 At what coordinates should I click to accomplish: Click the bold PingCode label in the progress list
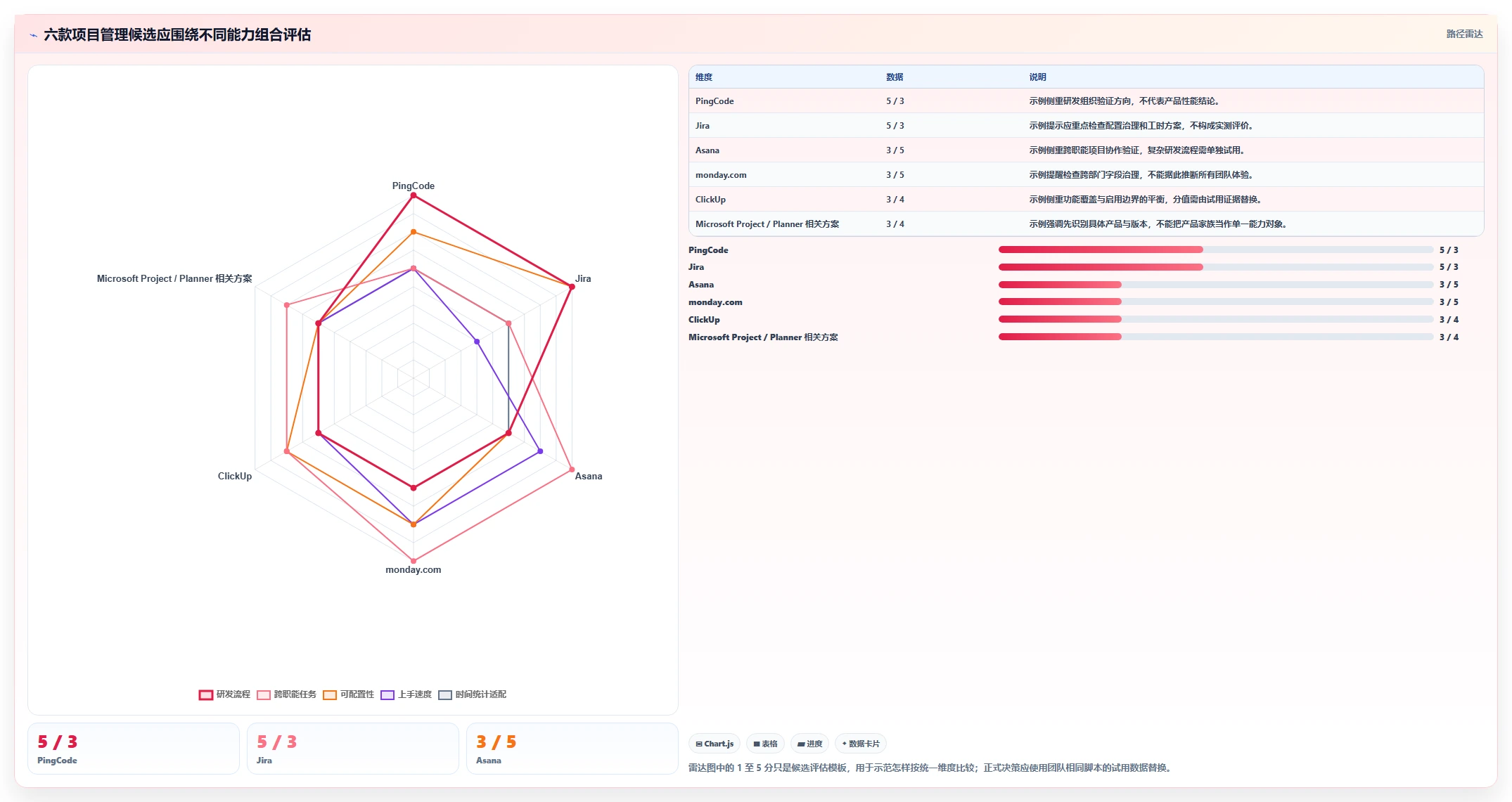tap(708, 250)
